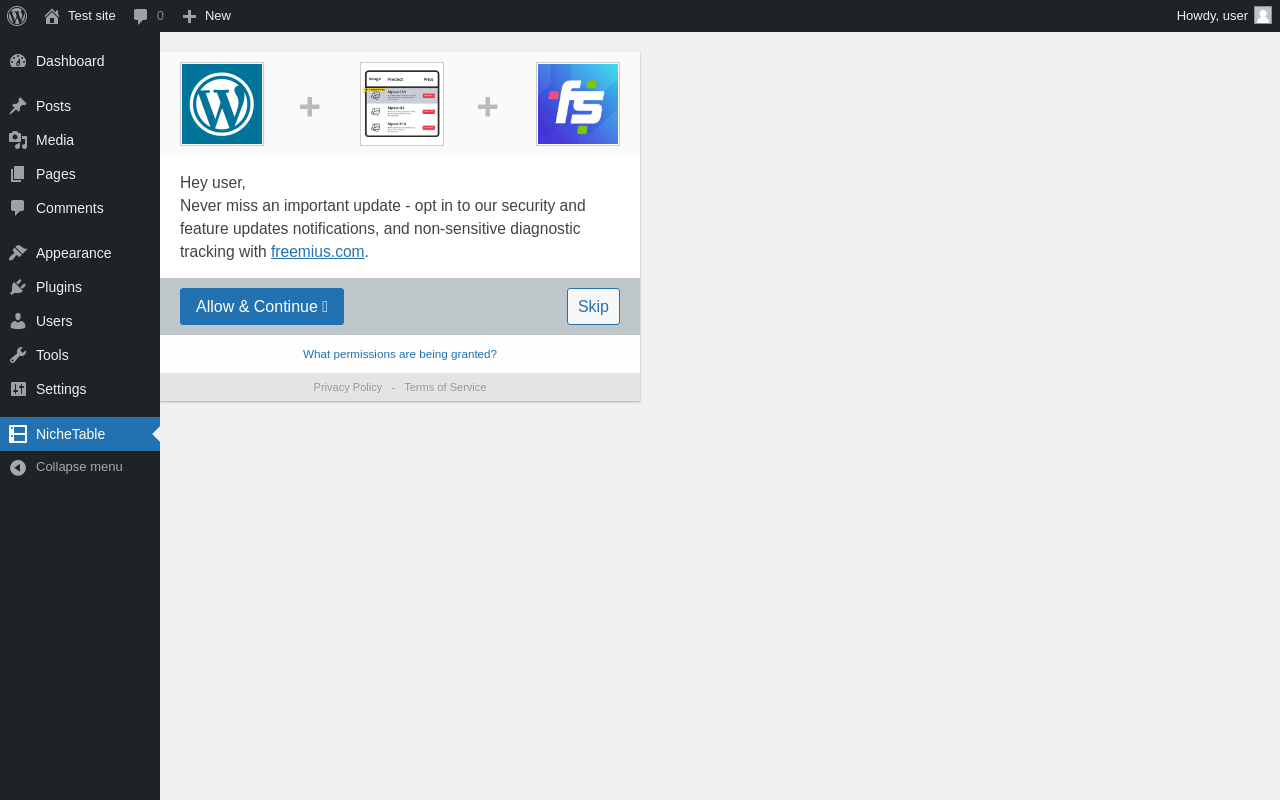1280x800 pixels.
Task: Click the Skip button
Action: 593,307
